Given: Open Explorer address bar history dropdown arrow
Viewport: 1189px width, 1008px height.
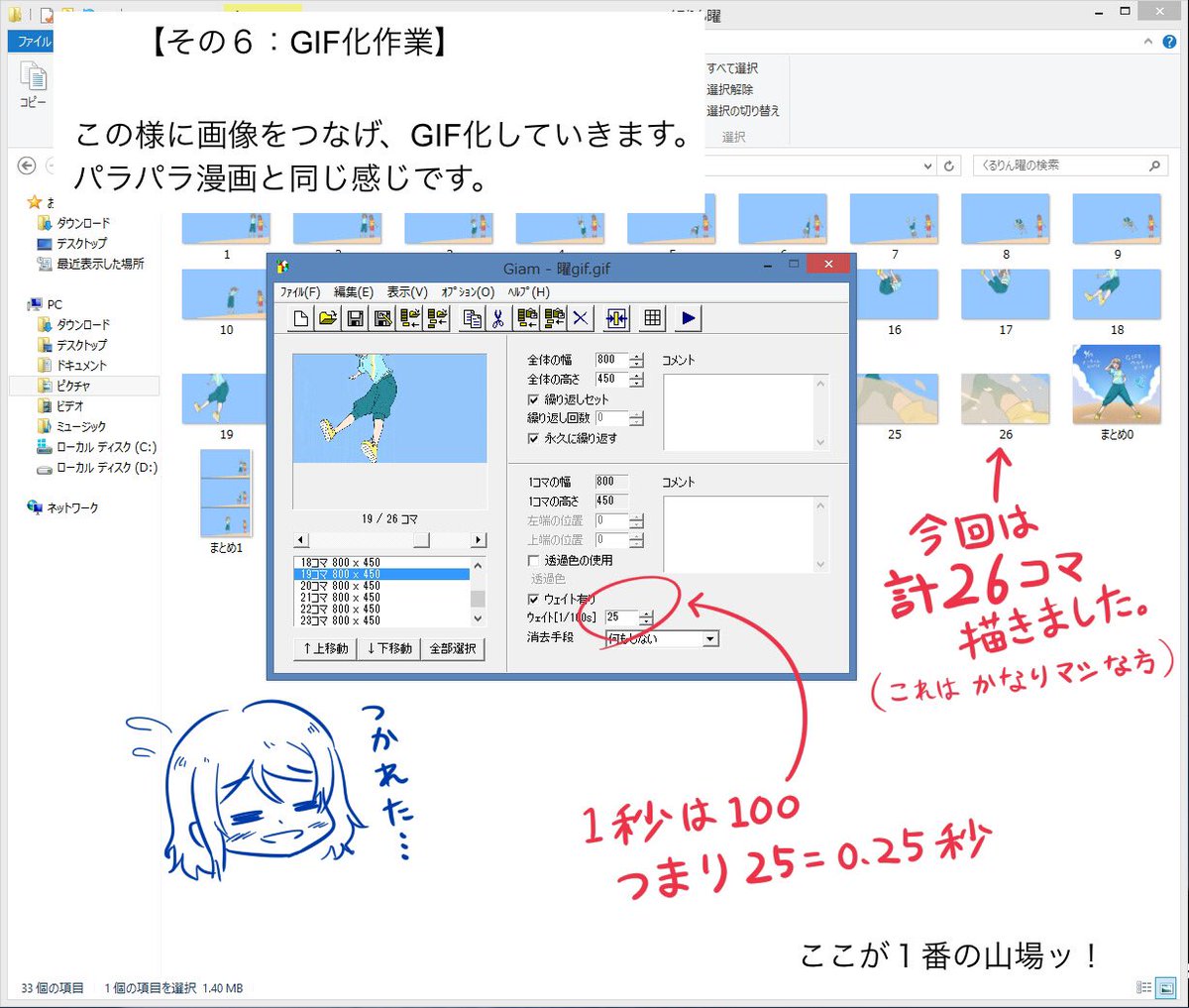Looking at the screenshot, I should click(x=927, y=166).
